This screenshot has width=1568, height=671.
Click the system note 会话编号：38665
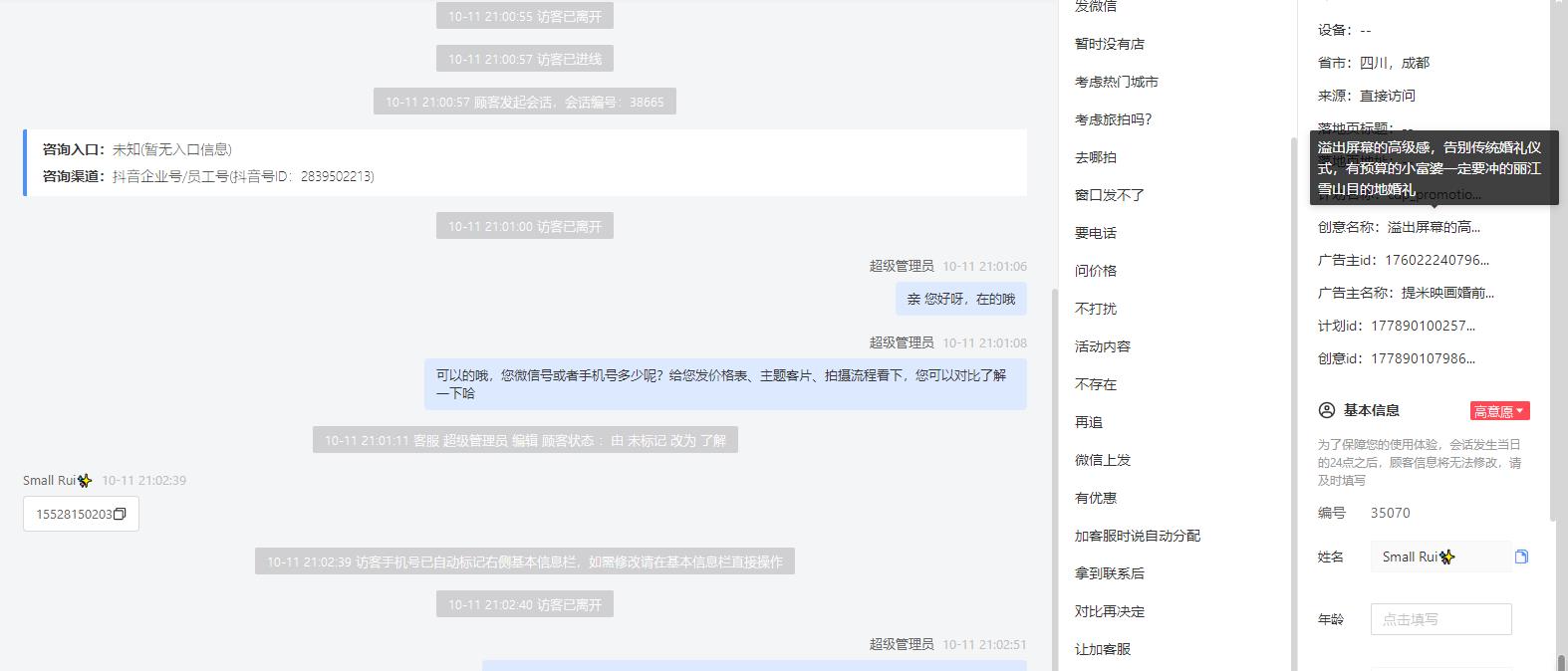click(525, 102)
